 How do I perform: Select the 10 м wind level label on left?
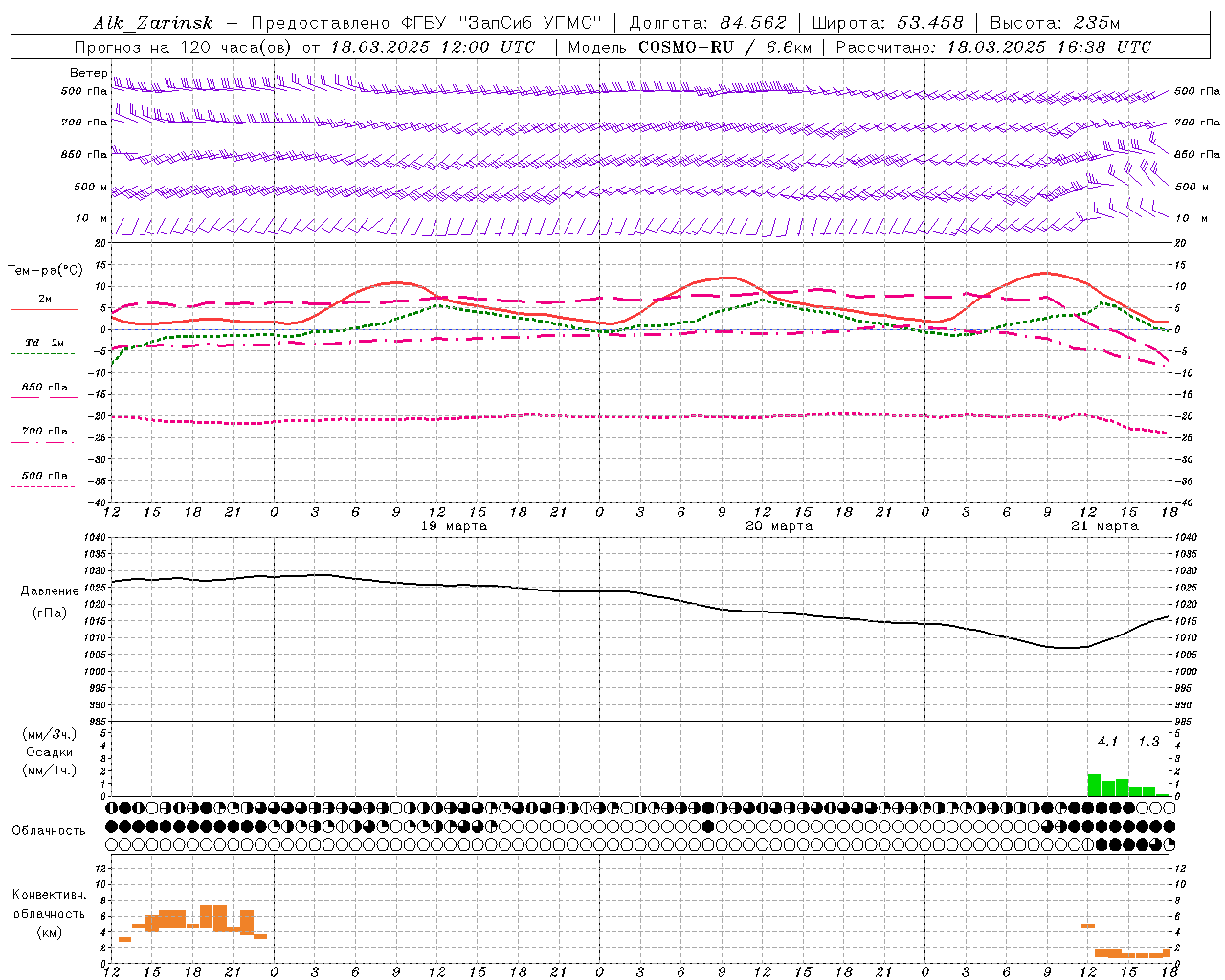click(92, 219)
